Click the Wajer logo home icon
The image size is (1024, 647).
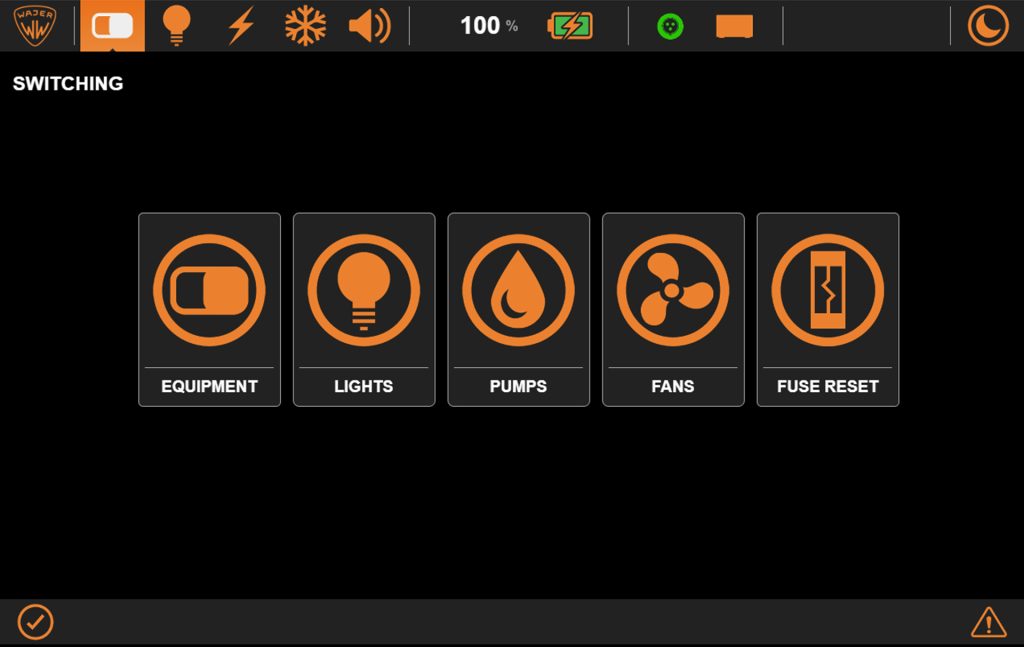coord(35,26)
